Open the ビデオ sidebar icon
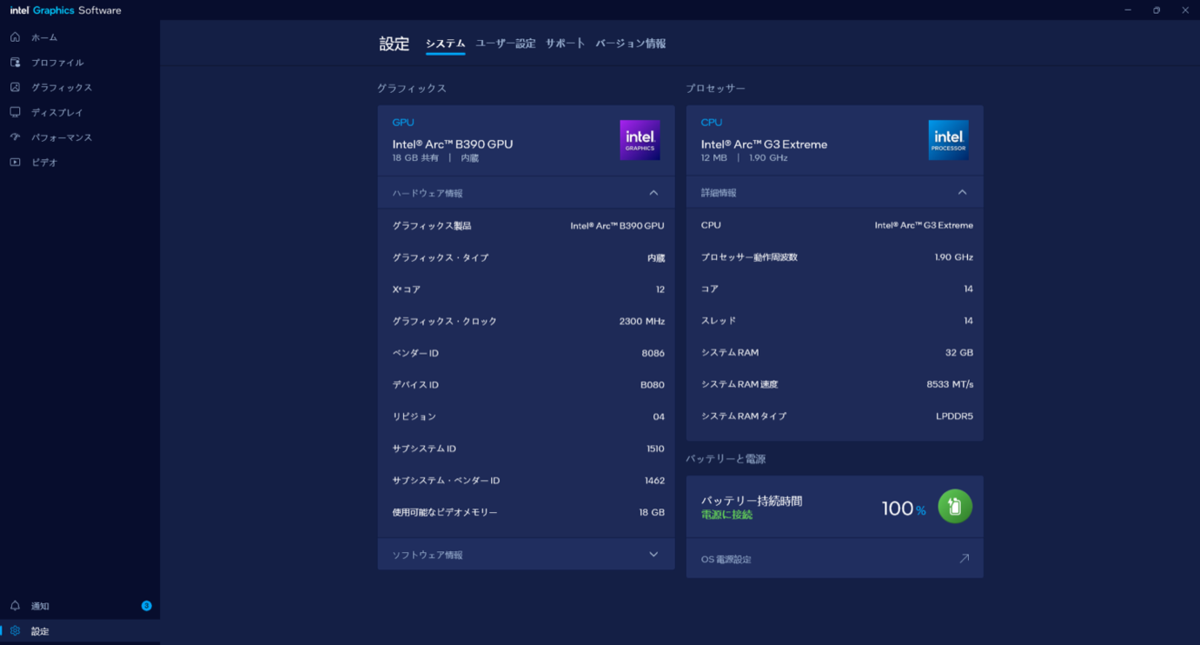Screen dimensions: 1200x645 pyautogui.click(x=15, y=162)
